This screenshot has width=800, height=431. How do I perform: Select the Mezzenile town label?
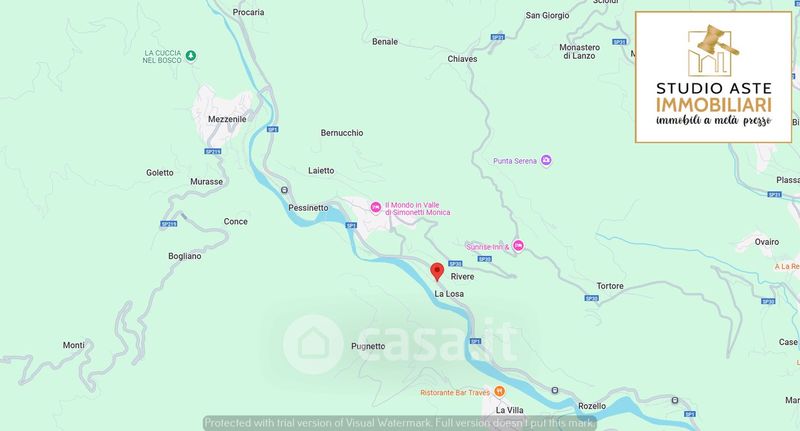pos(227,119)
